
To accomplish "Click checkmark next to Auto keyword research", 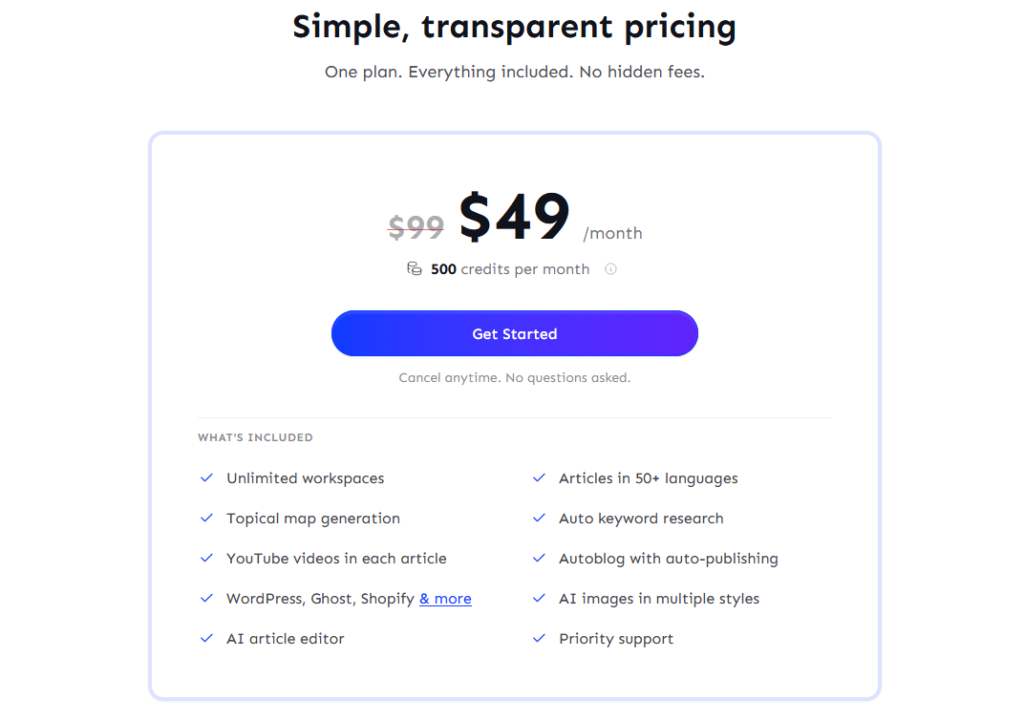I will [539, 518].
